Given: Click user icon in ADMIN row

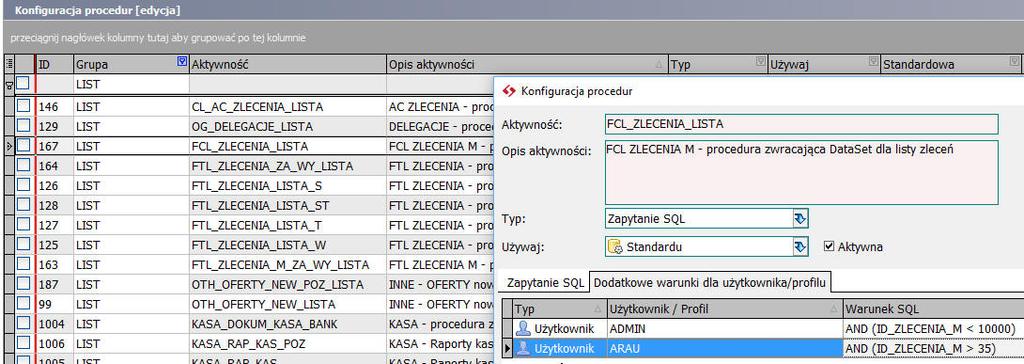Looking at the screenshot, I should tap(522, 329).
